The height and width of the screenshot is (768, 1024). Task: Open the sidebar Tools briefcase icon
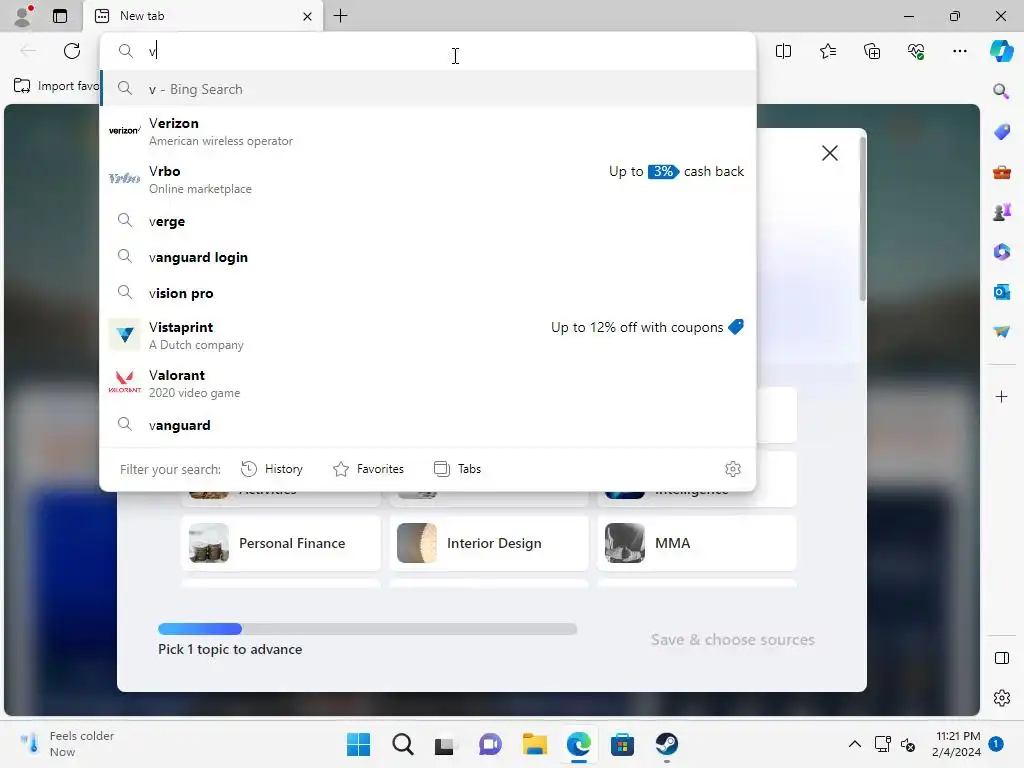click(1001, 172)
